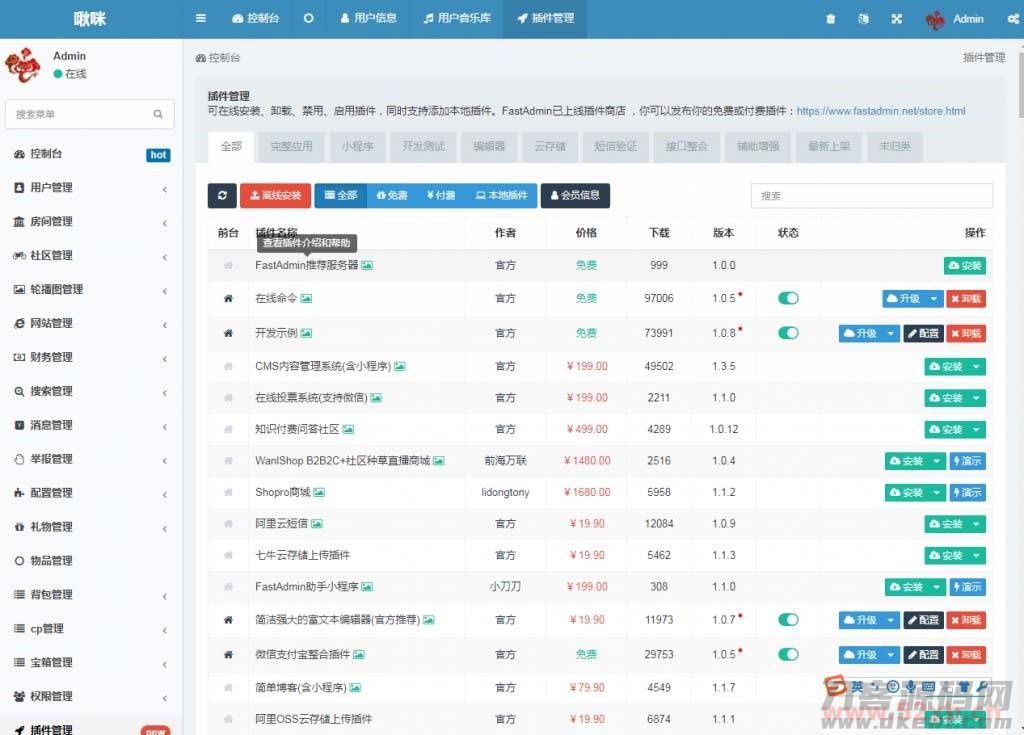Switch to the 小程序 category tab
This screenshot has height=735, width=1024.
[x=357, y=146]
